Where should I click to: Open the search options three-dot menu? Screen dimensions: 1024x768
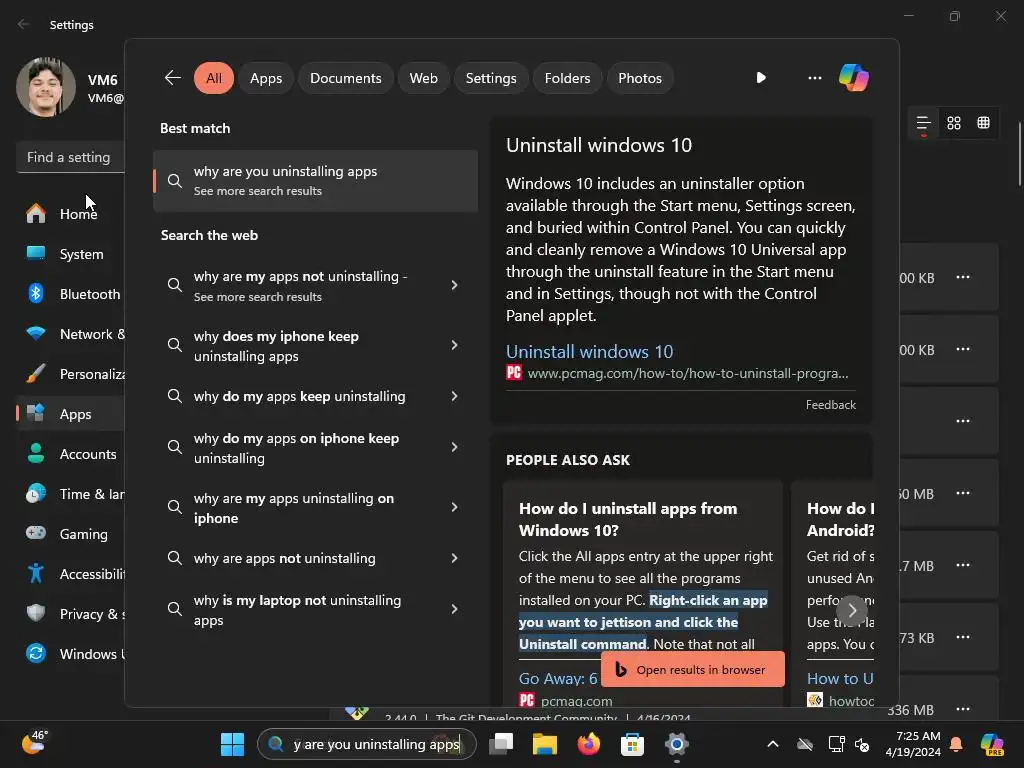pyautogui.click(x=814, y=78)
